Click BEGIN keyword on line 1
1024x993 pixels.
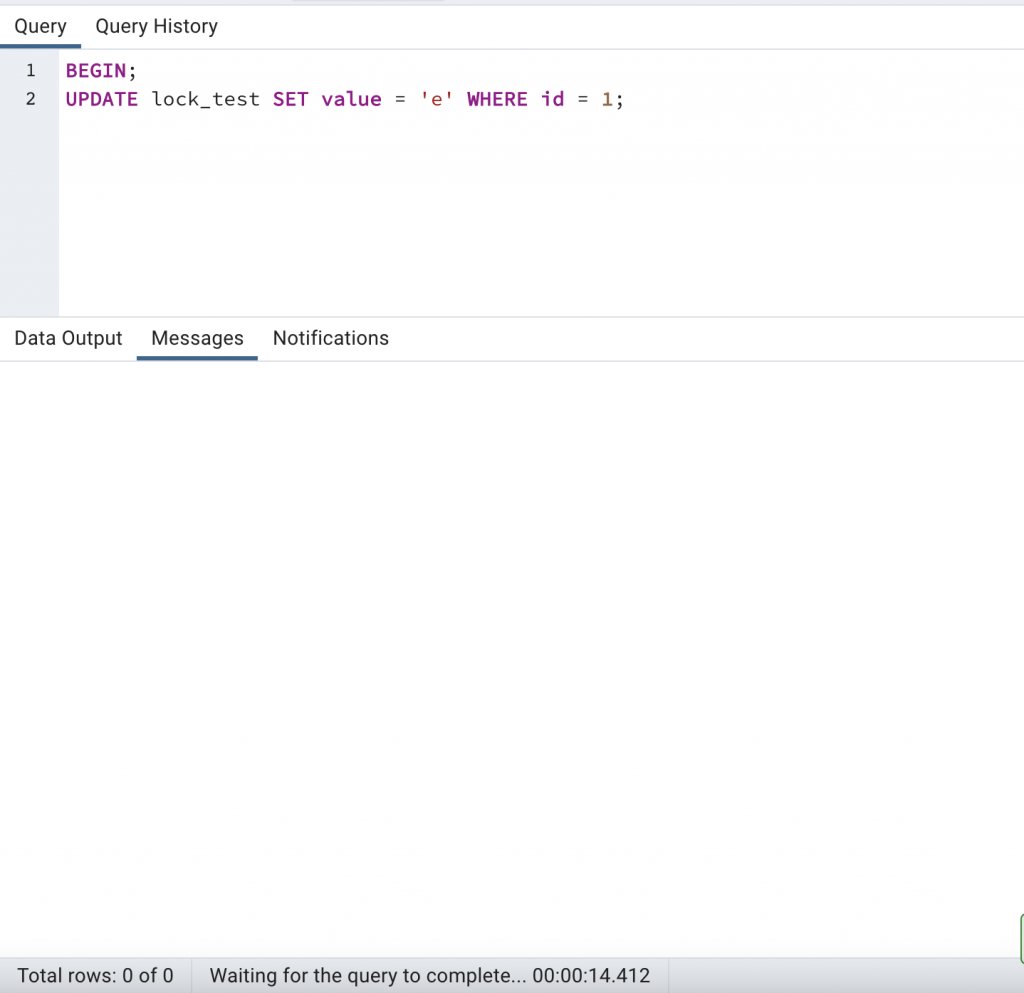click(x=96, y=71)
